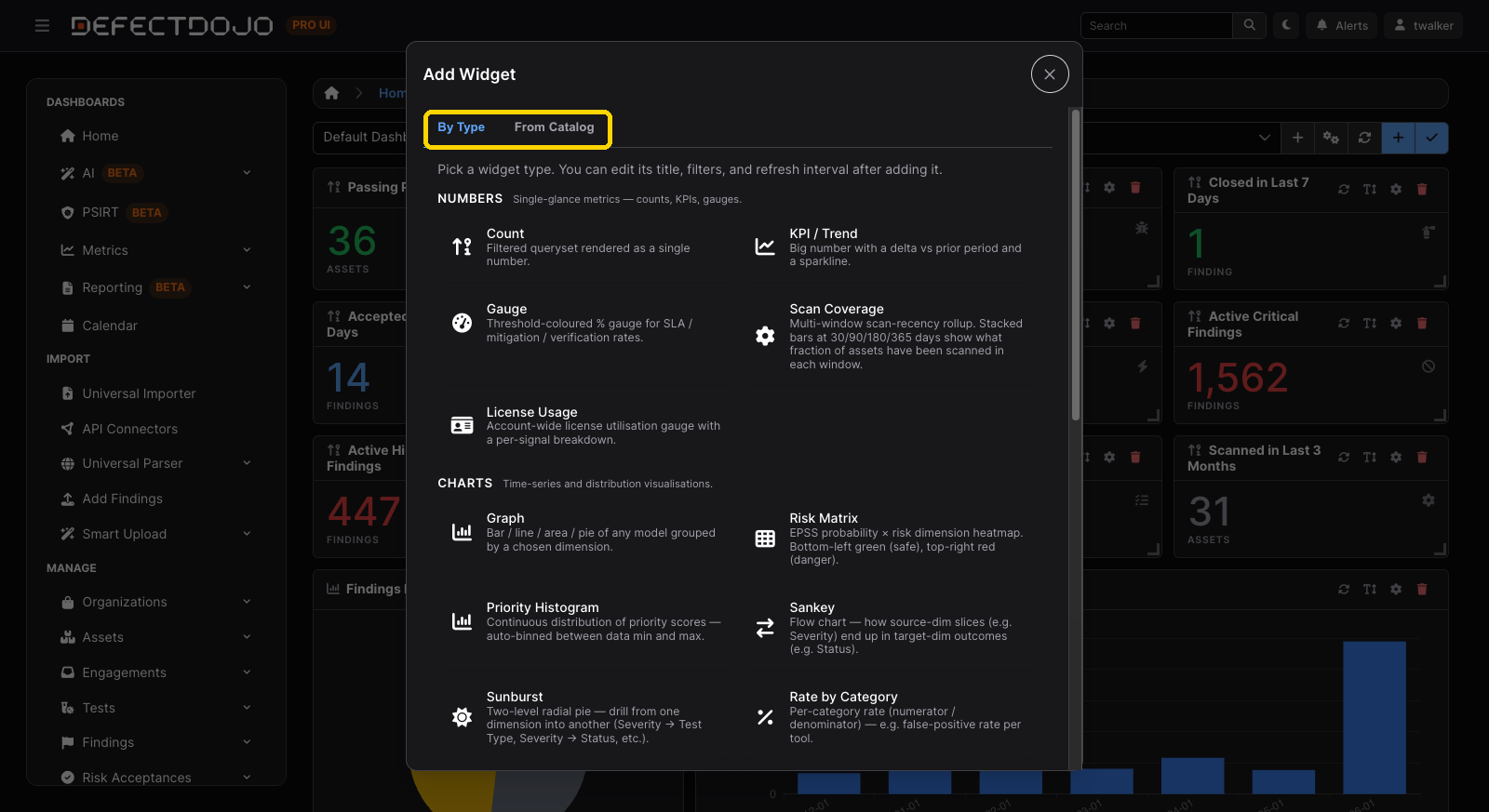The height and width of the screenshot is (812, 1489).
Task: Delete the Scanned in Last 3 Months widget
Action: (x=1422, y=458)
